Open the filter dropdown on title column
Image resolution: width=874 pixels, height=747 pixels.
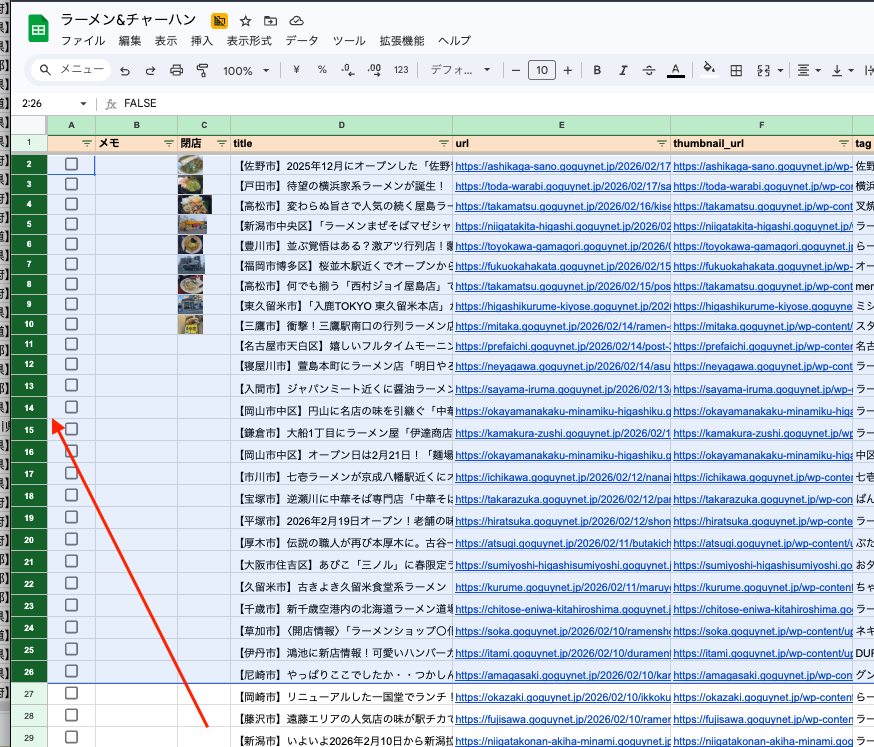(444, 143)
